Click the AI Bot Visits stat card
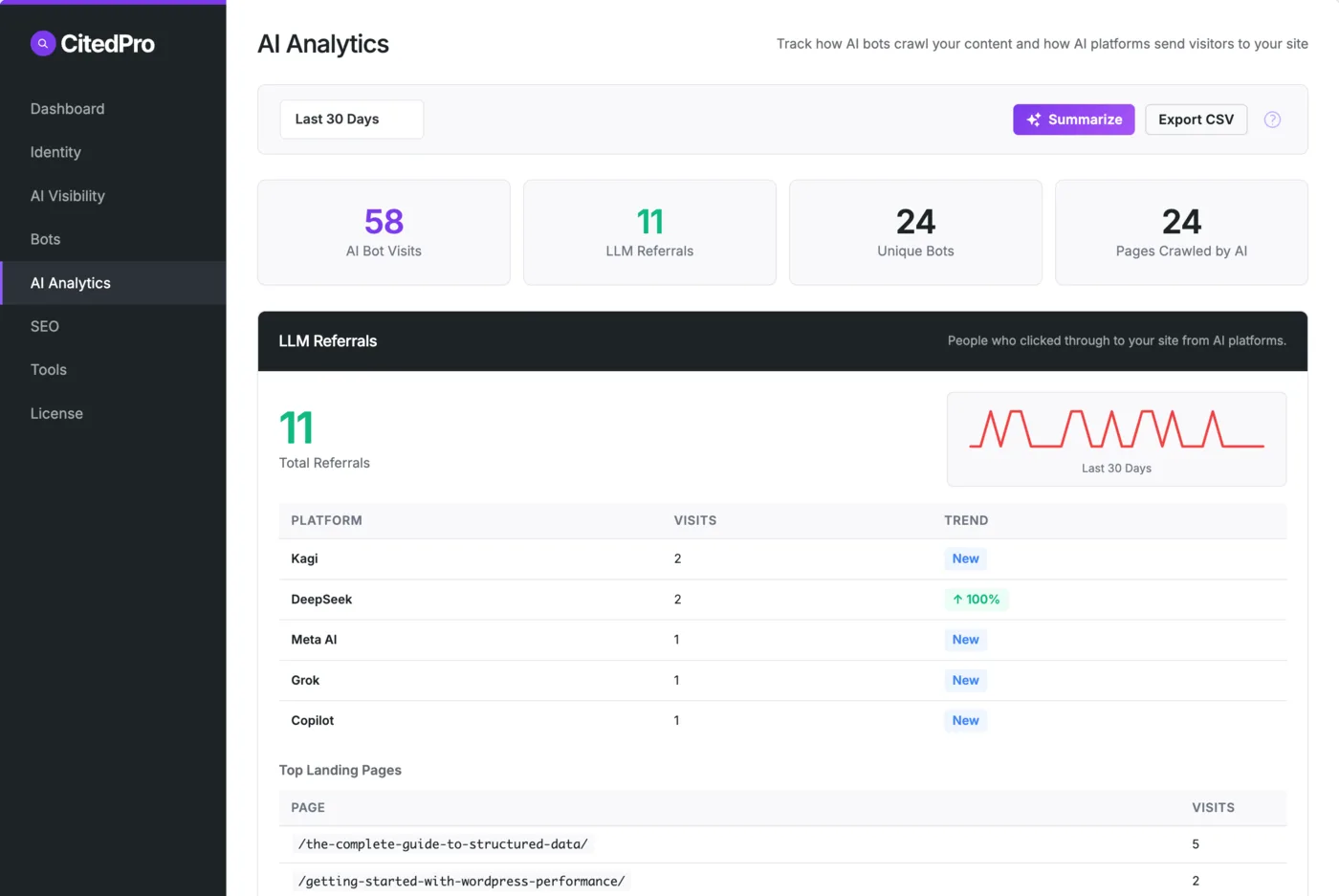This screenshot has height=896, width=1339. (x=384, y=232)
